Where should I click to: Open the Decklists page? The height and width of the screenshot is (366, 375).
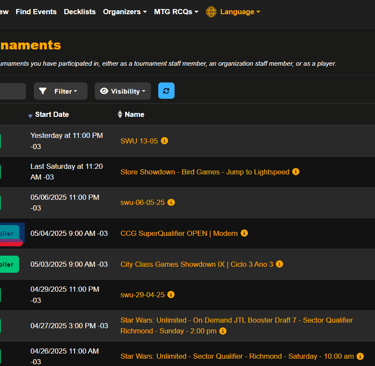tap(80, 12)
